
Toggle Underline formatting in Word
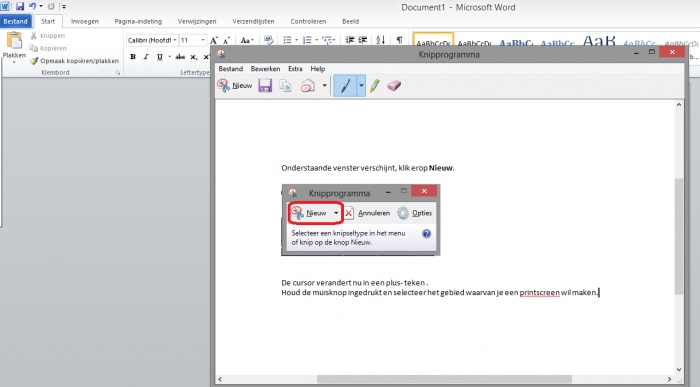tap(159, 57)
